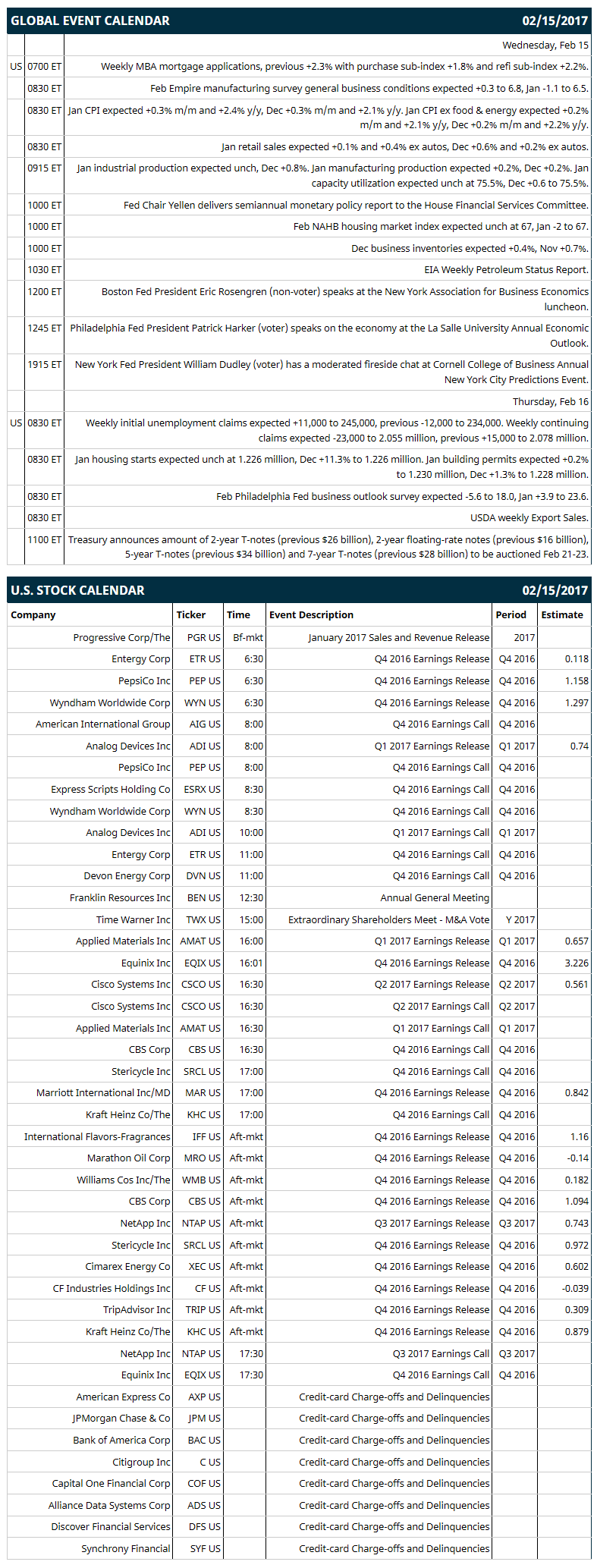Click the EIA Weekly Petroleum Status Report entry
This screenshot has height=1568, width=597.
pos(506,269)
